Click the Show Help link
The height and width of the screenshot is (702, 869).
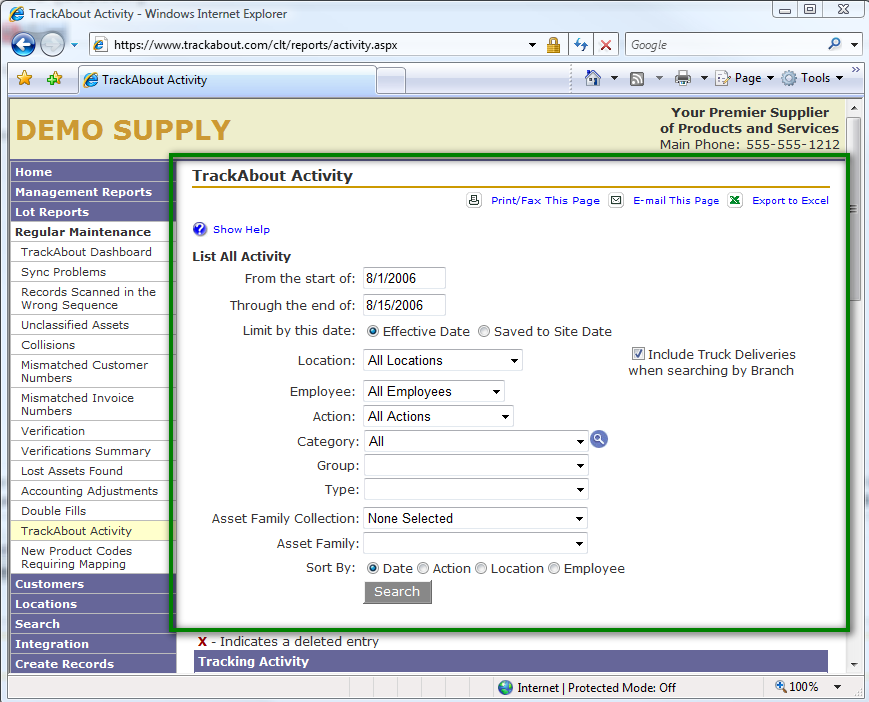(241, 229)
